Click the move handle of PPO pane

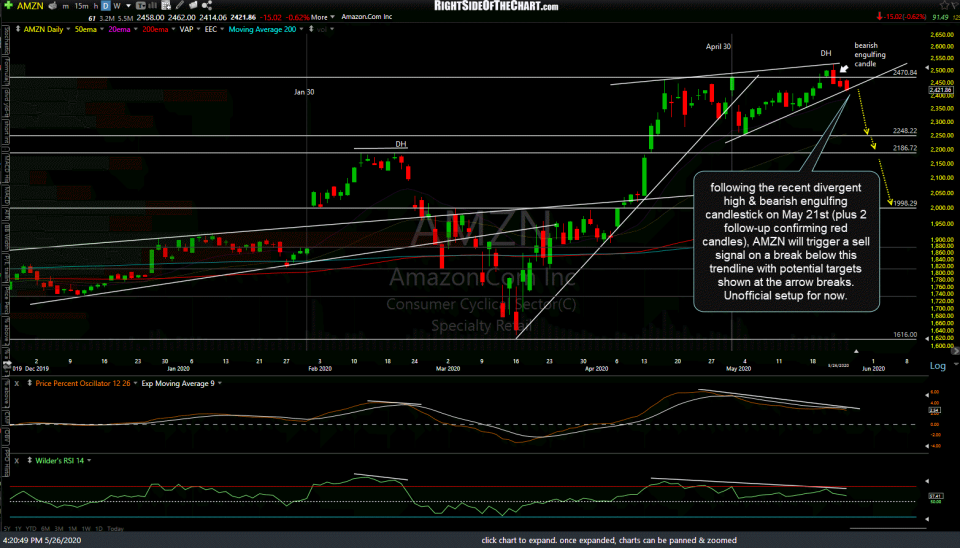(x=29, y=383)
